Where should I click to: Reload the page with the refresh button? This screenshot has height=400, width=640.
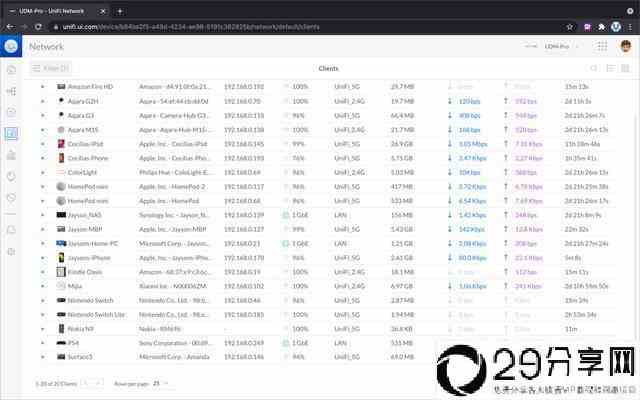[x=38, y=27]
